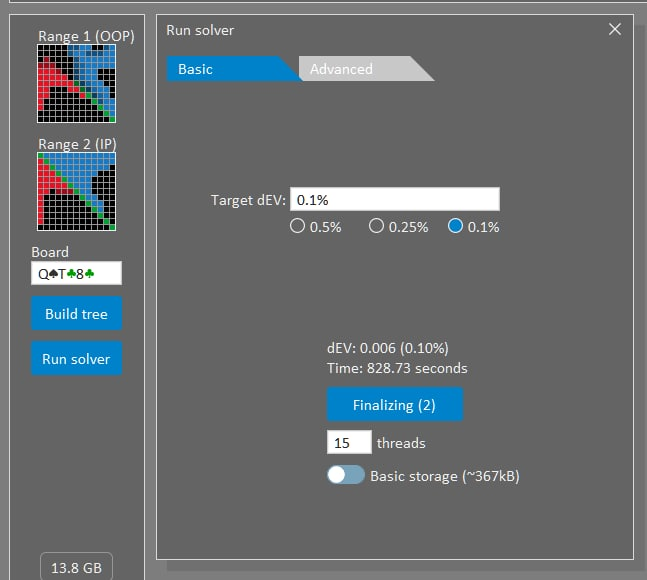Click the Range 2 (IP) label
Image resolution: width=647 pixels, height=580 pixels.
[x=77, y=144]
